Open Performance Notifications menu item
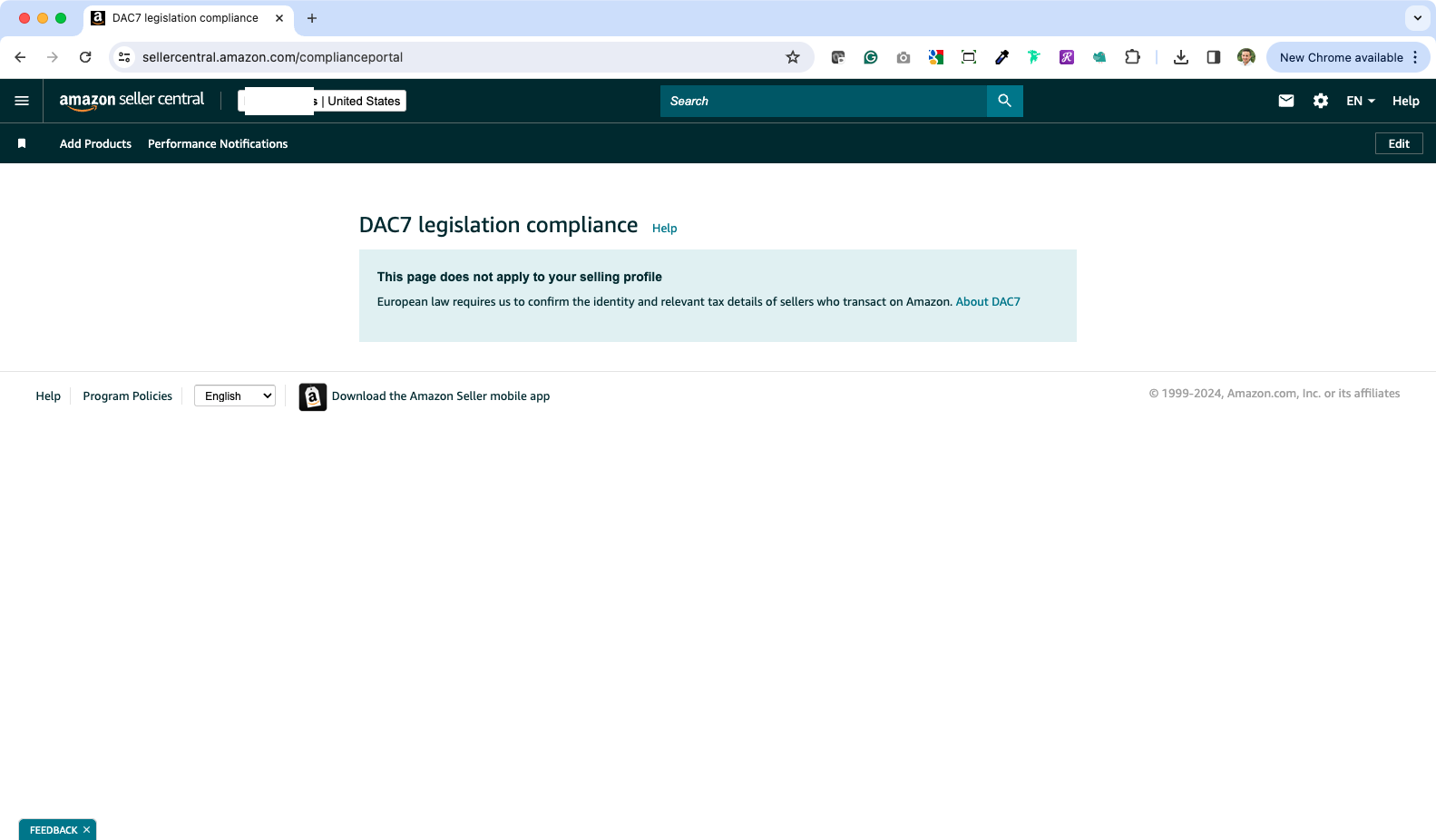This screenshot has height=840, width=1436. (218, 143)
